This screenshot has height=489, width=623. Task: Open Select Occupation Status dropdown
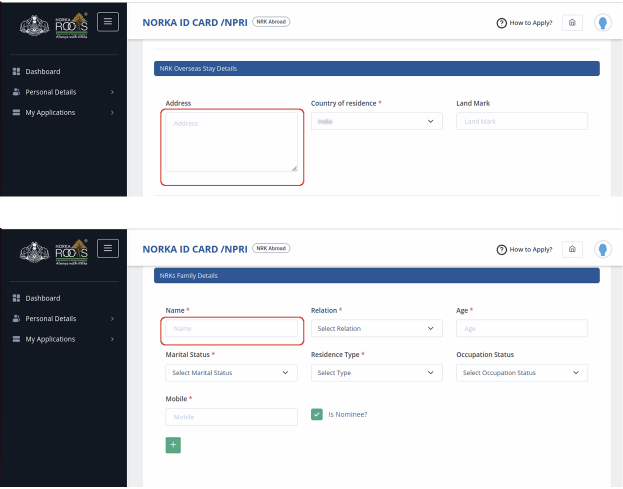(x=522, y=373)
